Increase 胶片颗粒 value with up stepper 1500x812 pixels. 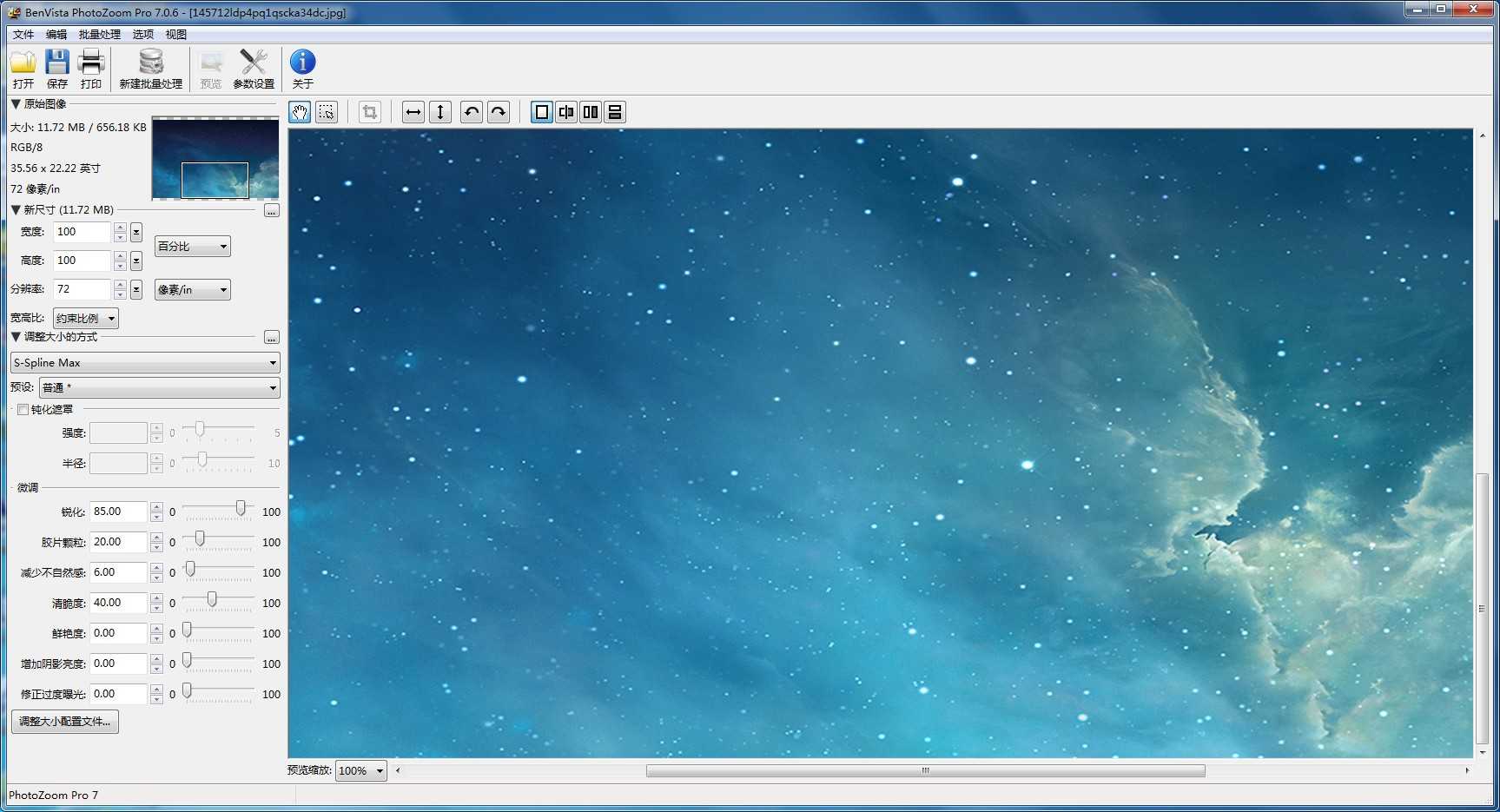[156, 538]
